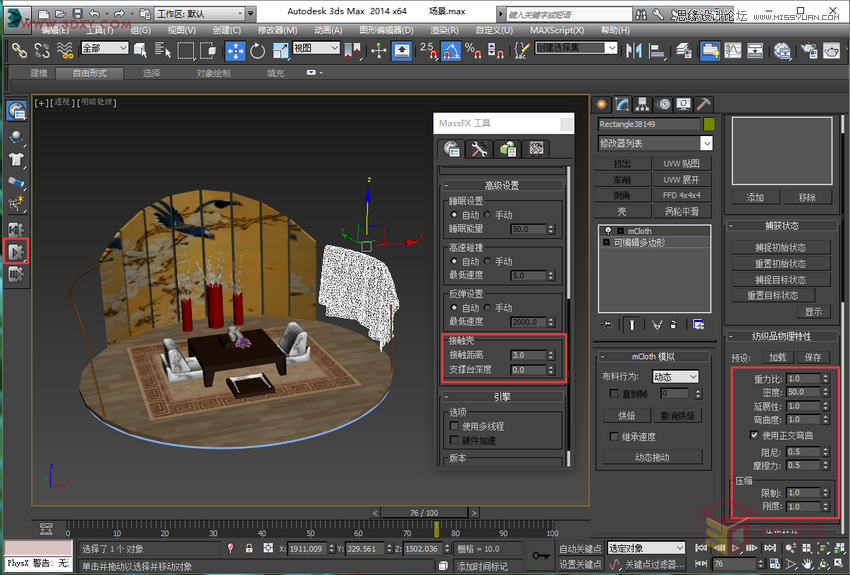Toggle mCloth modifier light bulb visibility
Screen dimensions: 850x575
click(x=608, y=231)
